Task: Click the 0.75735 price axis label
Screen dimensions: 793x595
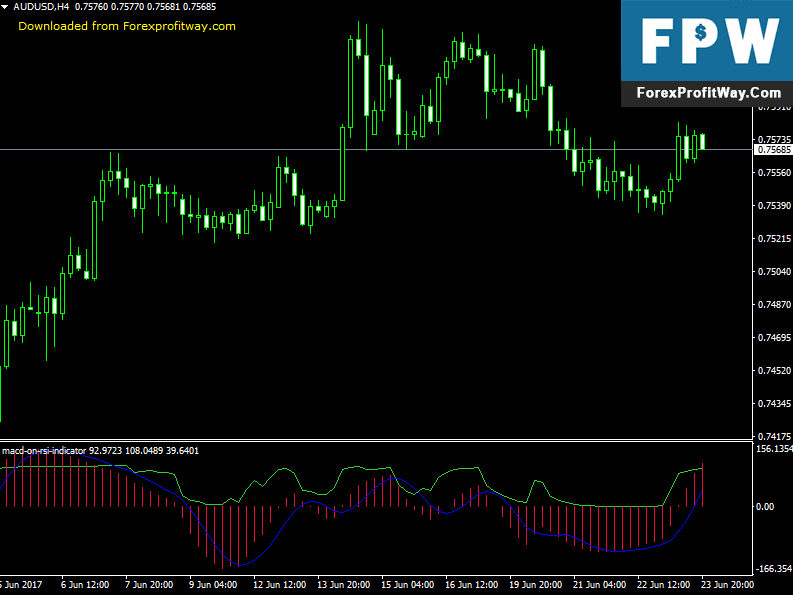Action: [774, 139]
